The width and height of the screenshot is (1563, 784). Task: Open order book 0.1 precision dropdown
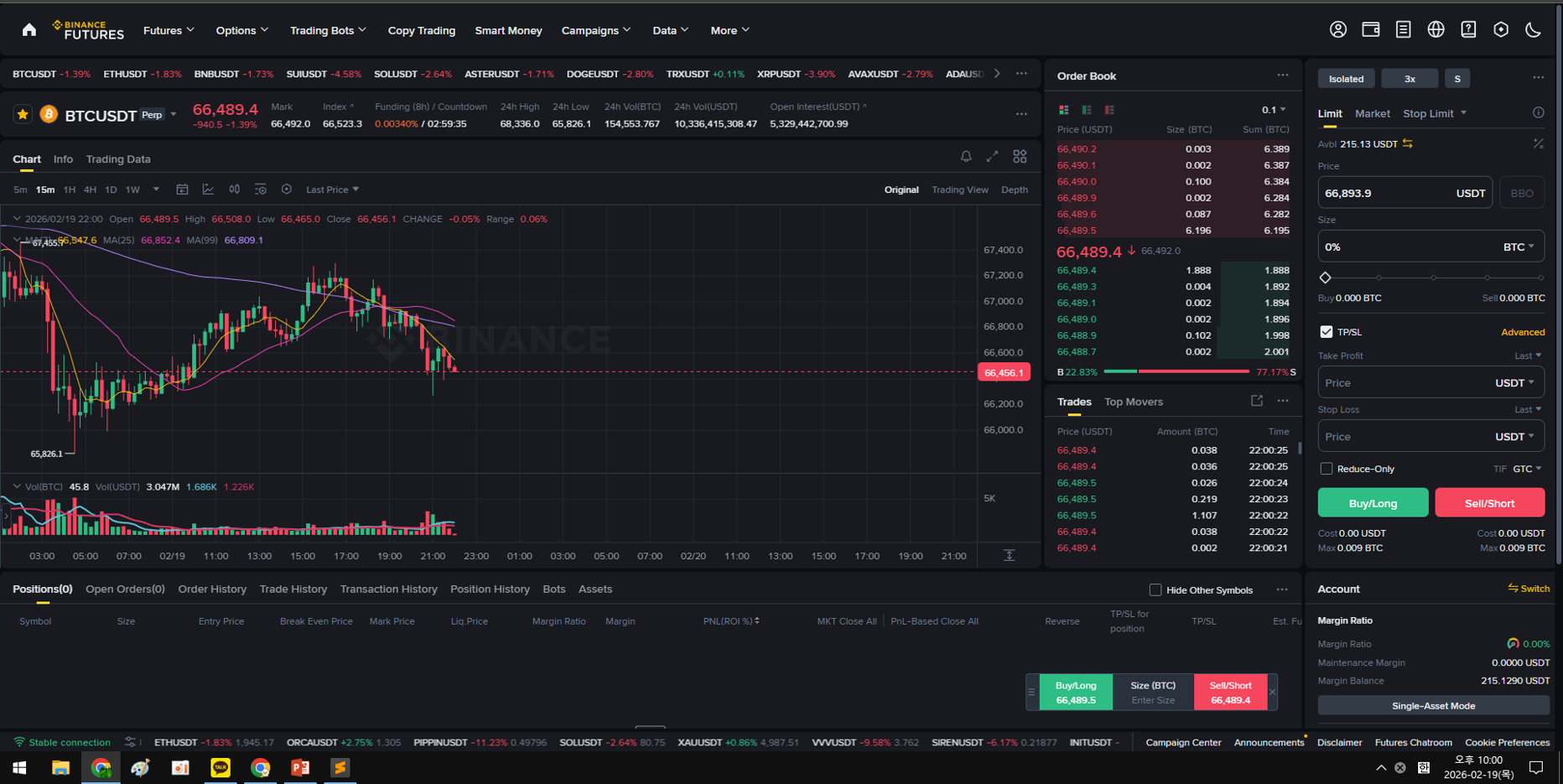(x=1274, y=110)
